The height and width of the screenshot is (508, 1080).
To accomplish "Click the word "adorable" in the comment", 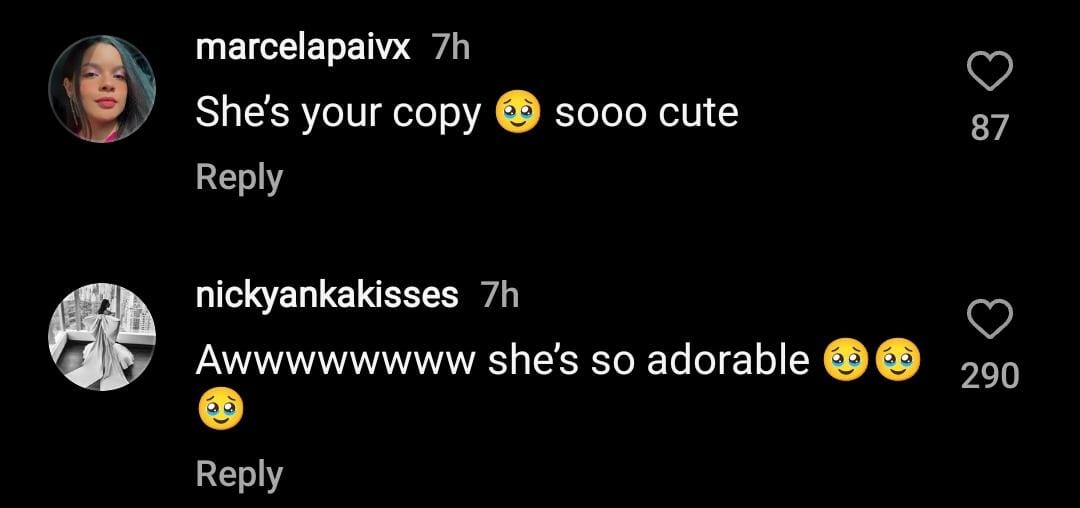I will coord(728,361).
